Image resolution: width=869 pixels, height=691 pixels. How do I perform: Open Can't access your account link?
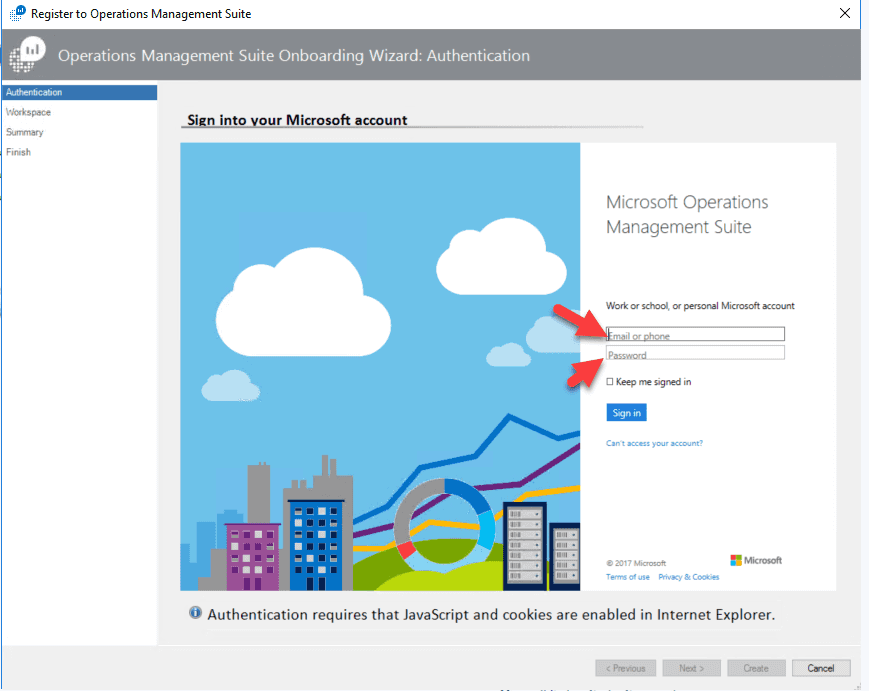click(x=654, y=443)
